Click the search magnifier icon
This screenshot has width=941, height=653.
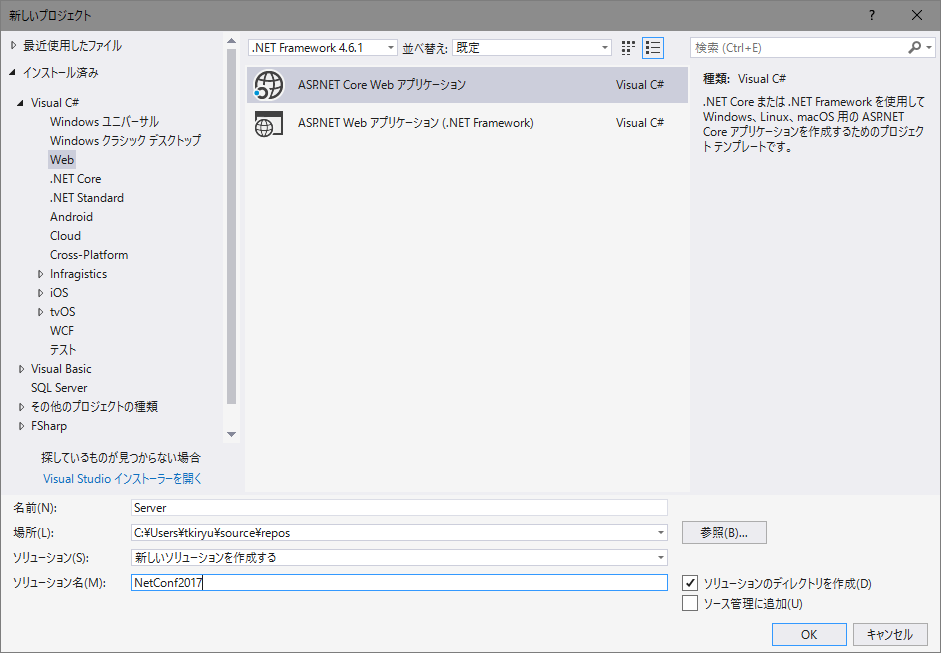point(914,47)
